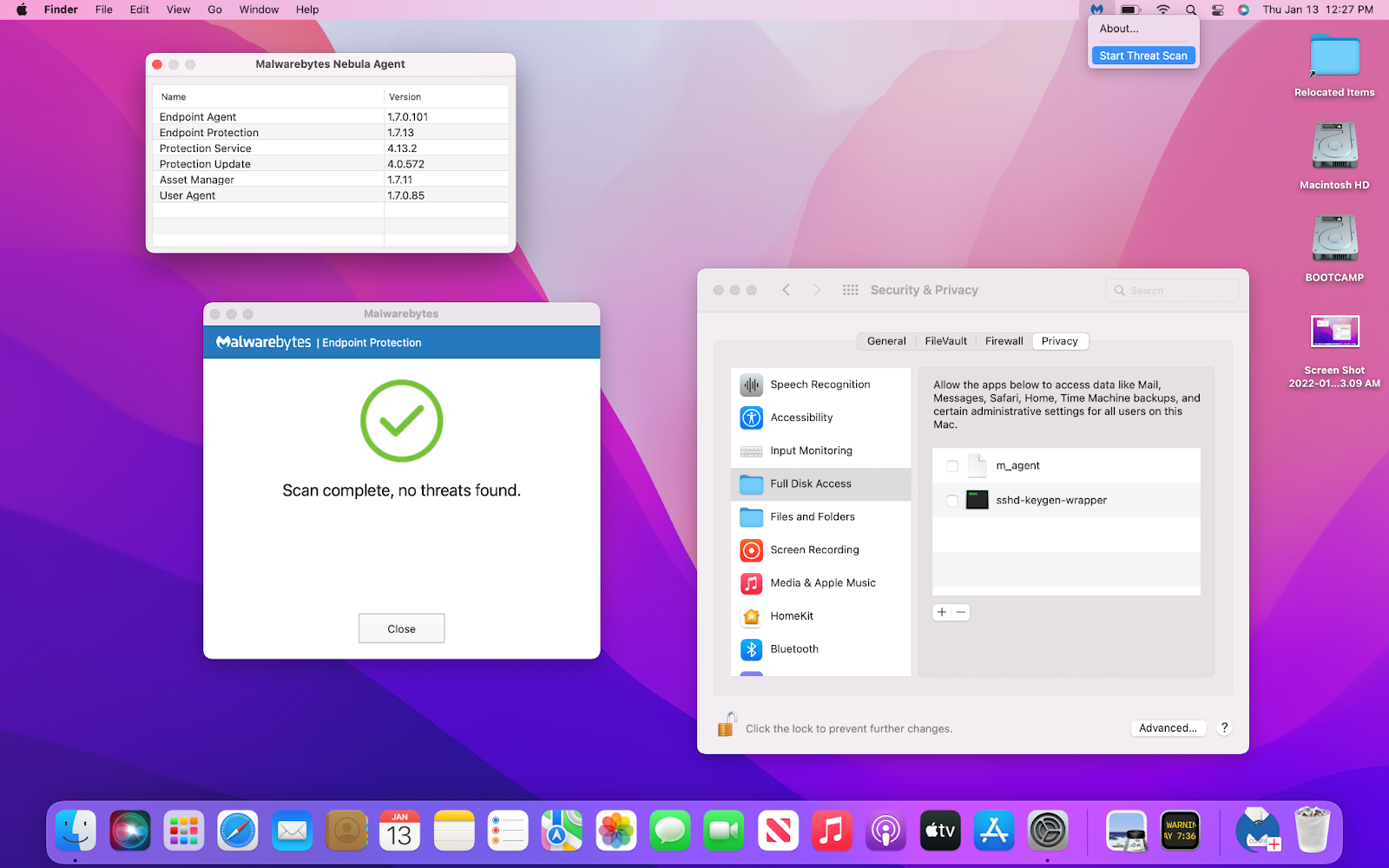Enable the m_agent Full Disk Access checkbox

(952, 466)
